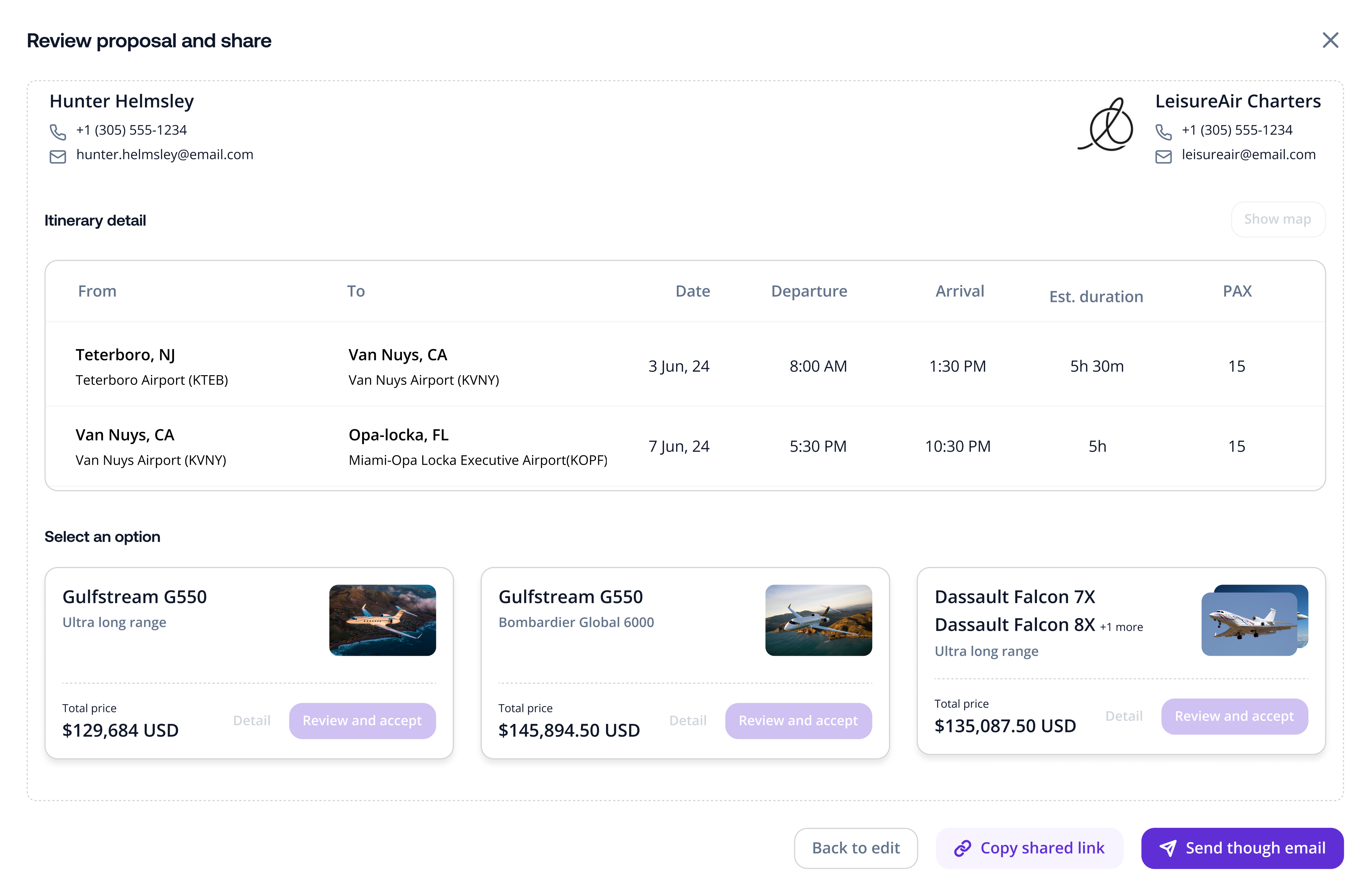This screenshot has height=896, width=1371.
Task: Open the Ultra long range Gulfstream G550 photo
Action: (383, 620)
